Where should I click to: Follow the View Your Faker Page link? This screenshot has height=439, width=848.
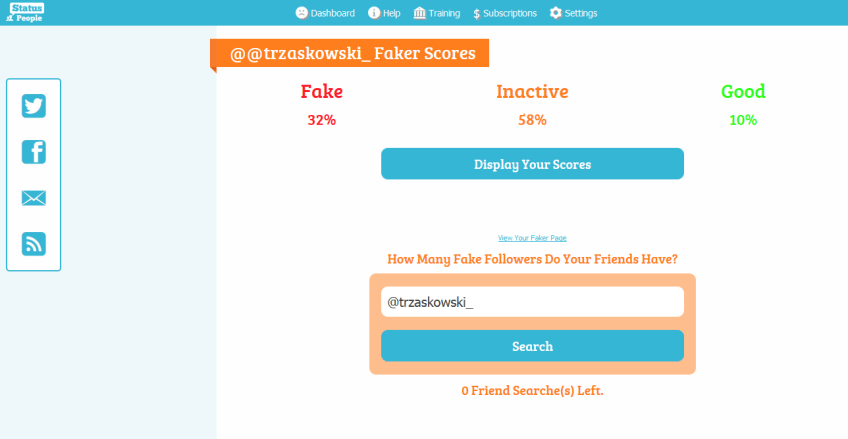point(532,238)
